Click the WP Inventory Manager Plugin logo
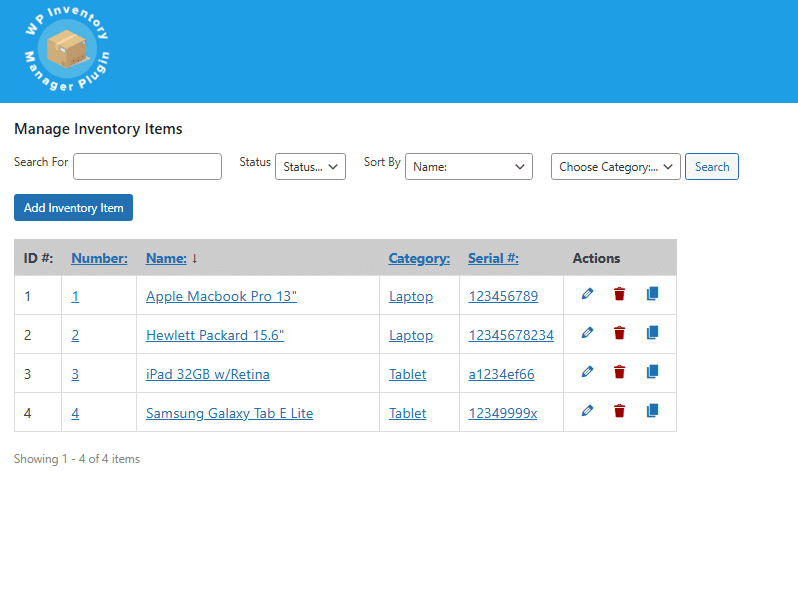This screenshot has width=798, height=612. 67,49
